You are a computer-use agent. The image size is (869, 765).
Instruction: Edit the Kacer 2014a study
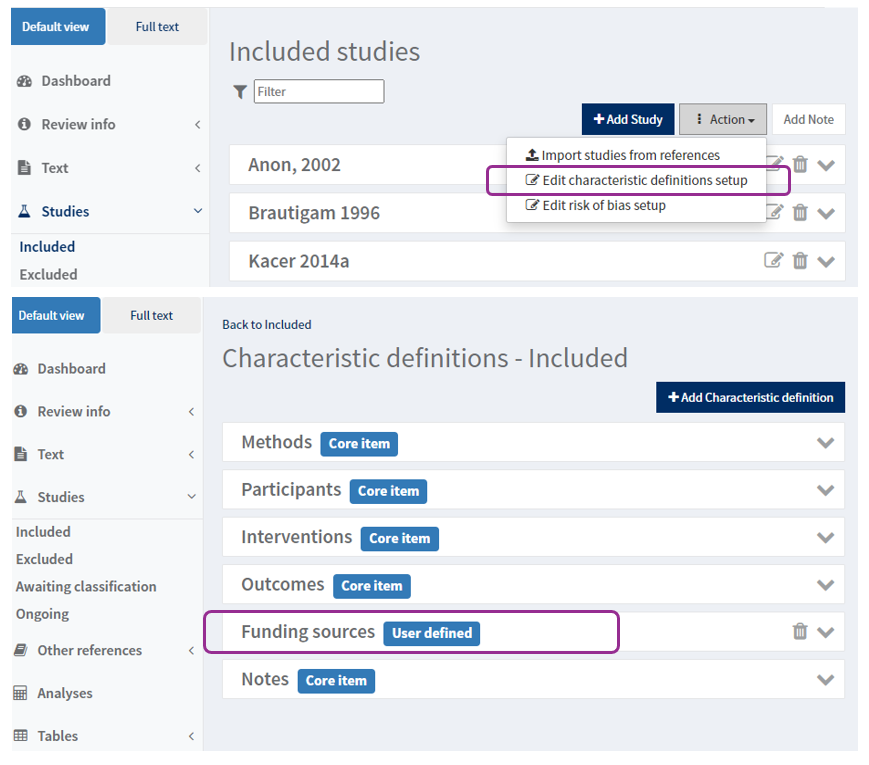coord(773,260)
